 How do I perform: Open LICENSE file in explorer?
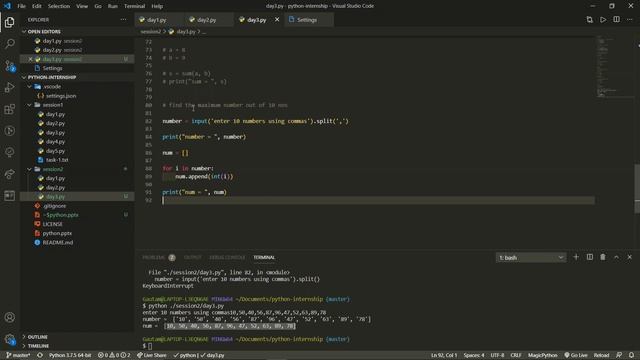tap(53, 224)
